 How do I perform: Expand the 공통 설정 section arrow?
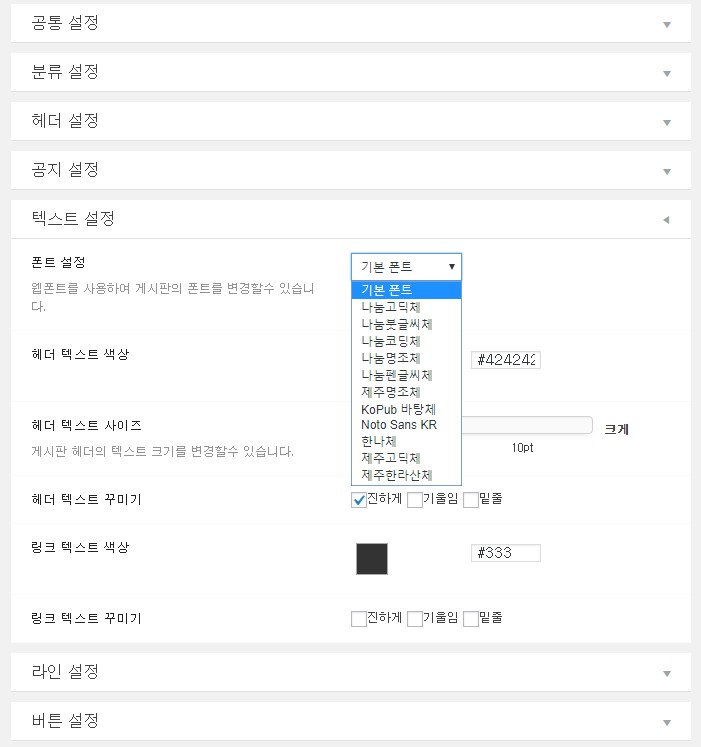point(667,25)
